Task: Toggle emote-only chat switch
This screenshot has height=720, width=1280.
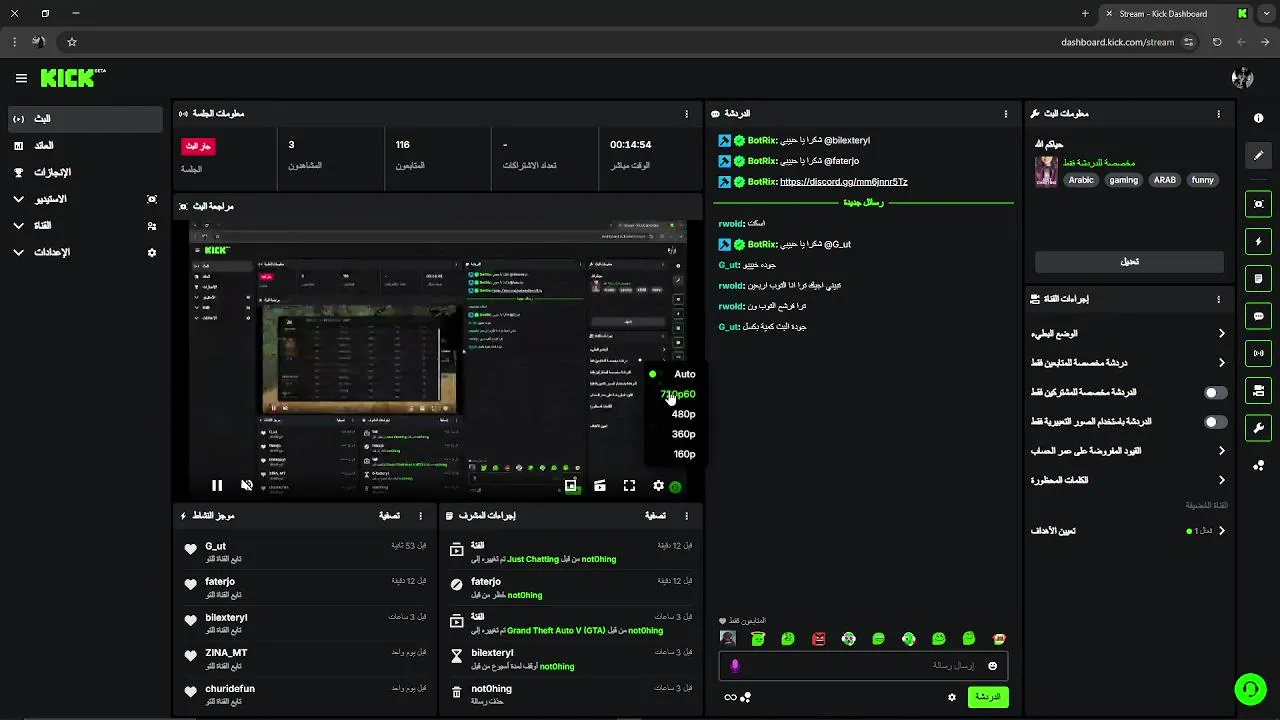Action: click(1215, 422)
